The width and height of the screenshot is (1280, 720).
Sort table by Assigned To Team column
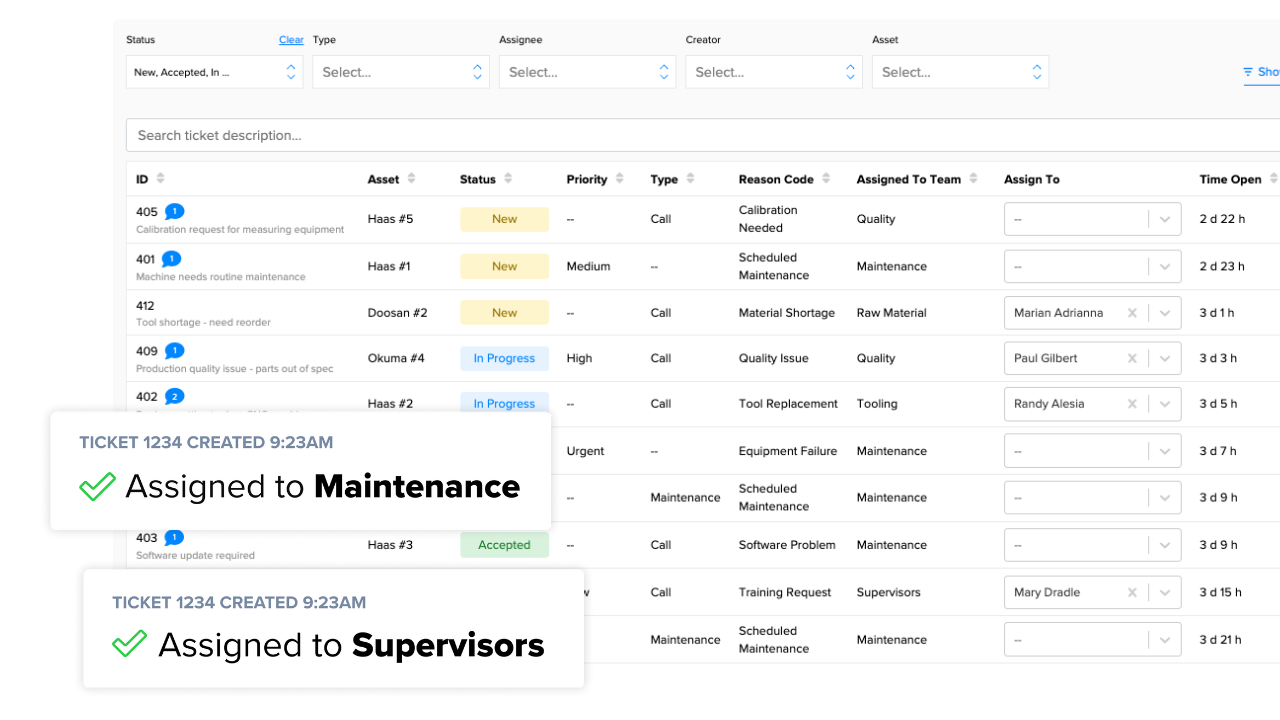click(x=973, y=179)
